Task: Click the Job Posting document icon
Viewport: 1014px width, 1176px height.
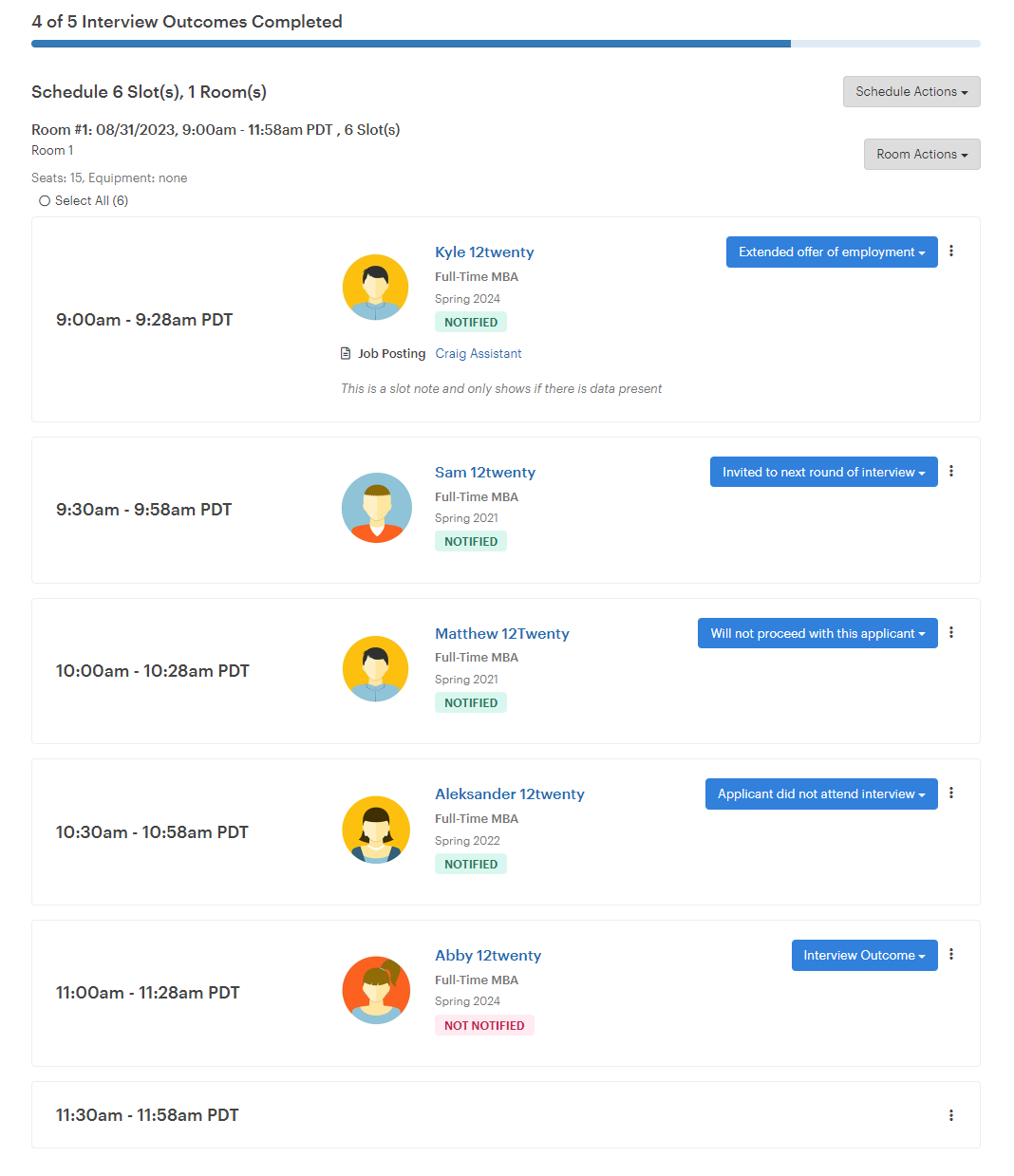Action: [x=346, y=354]
